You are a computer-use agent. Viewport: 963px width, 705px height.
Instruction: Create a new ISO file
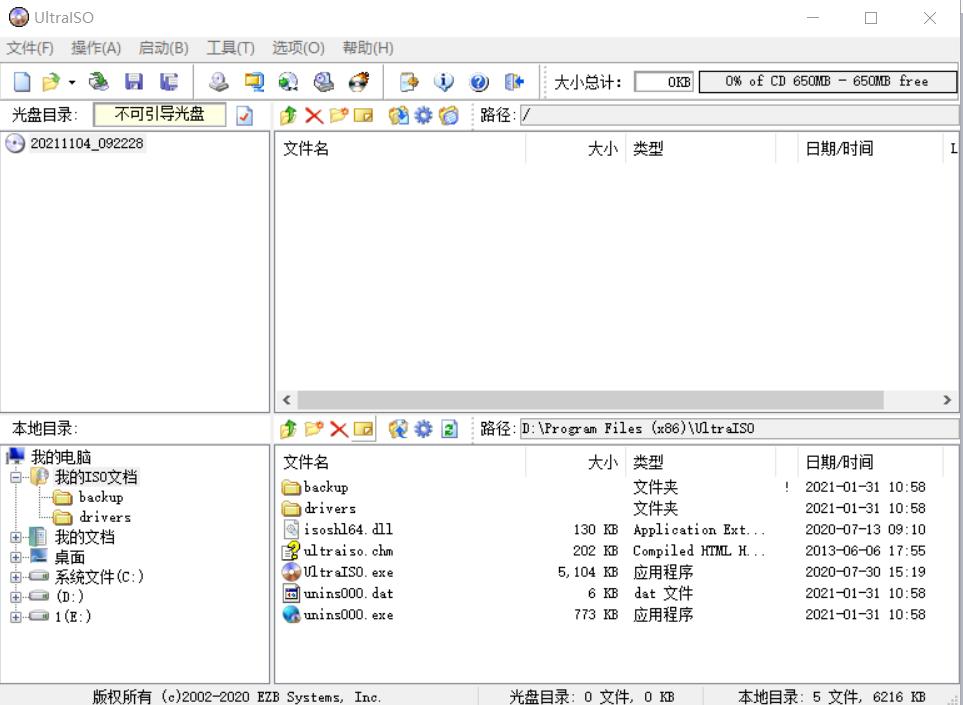20,83
